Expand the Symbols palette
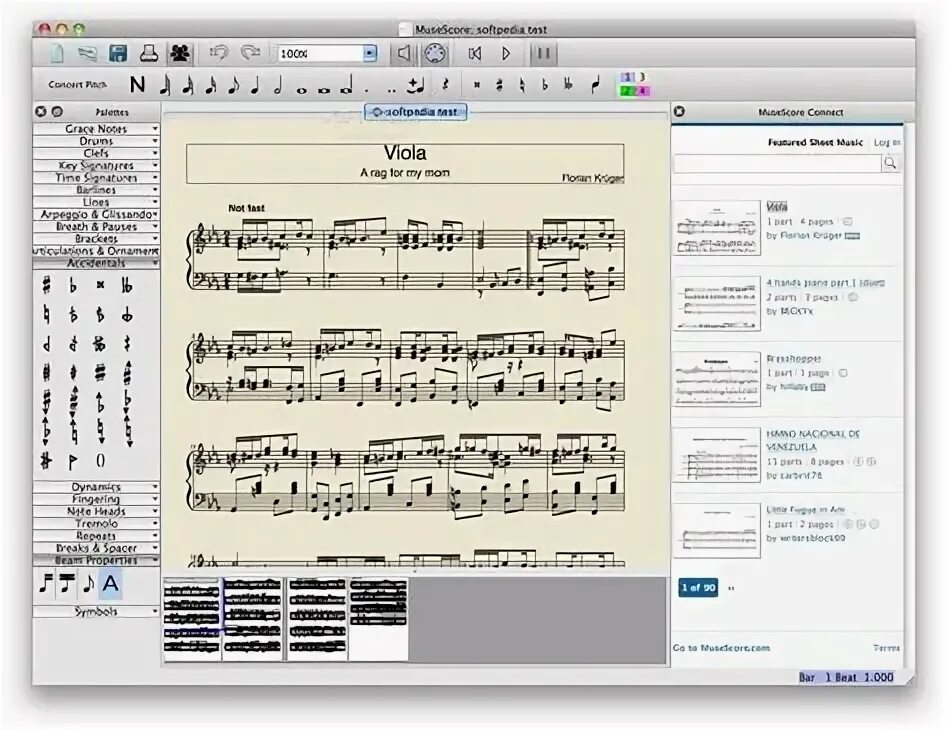 pyautogui.click(x=96, y=611)
